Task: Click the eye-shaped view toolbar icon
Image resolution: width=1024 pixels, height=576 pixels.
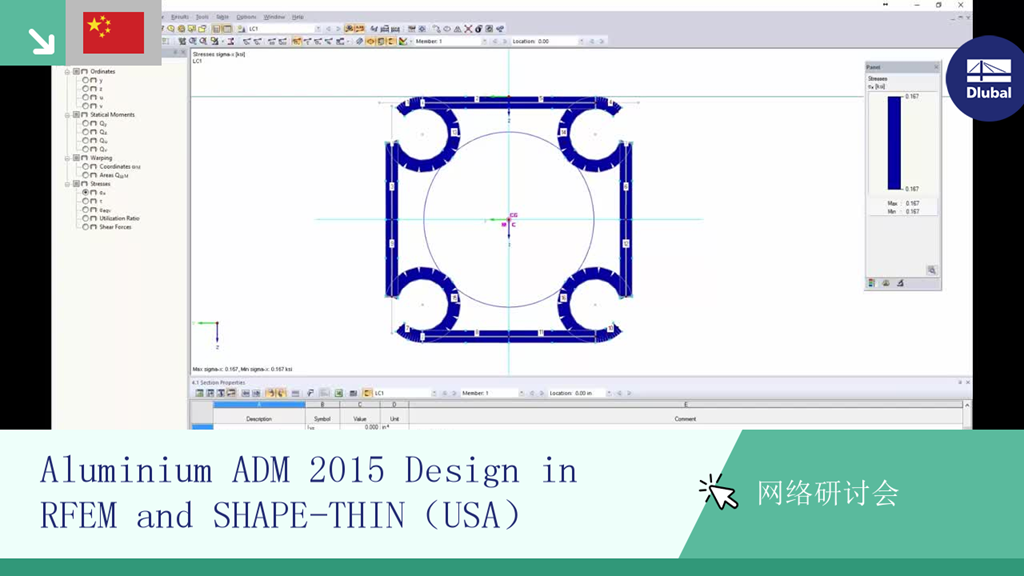Action: pos(447,29)
